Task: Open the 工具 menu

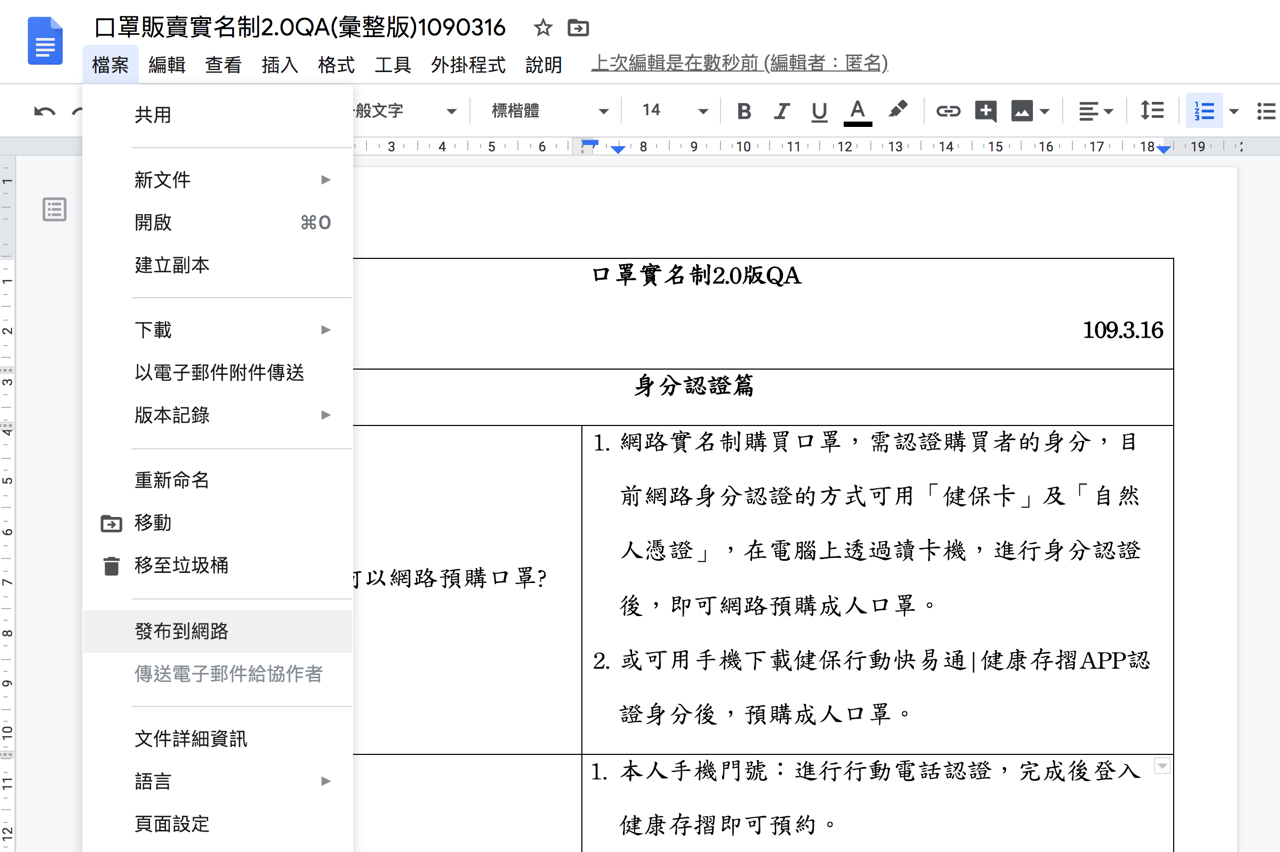Action: click(393, 65)
